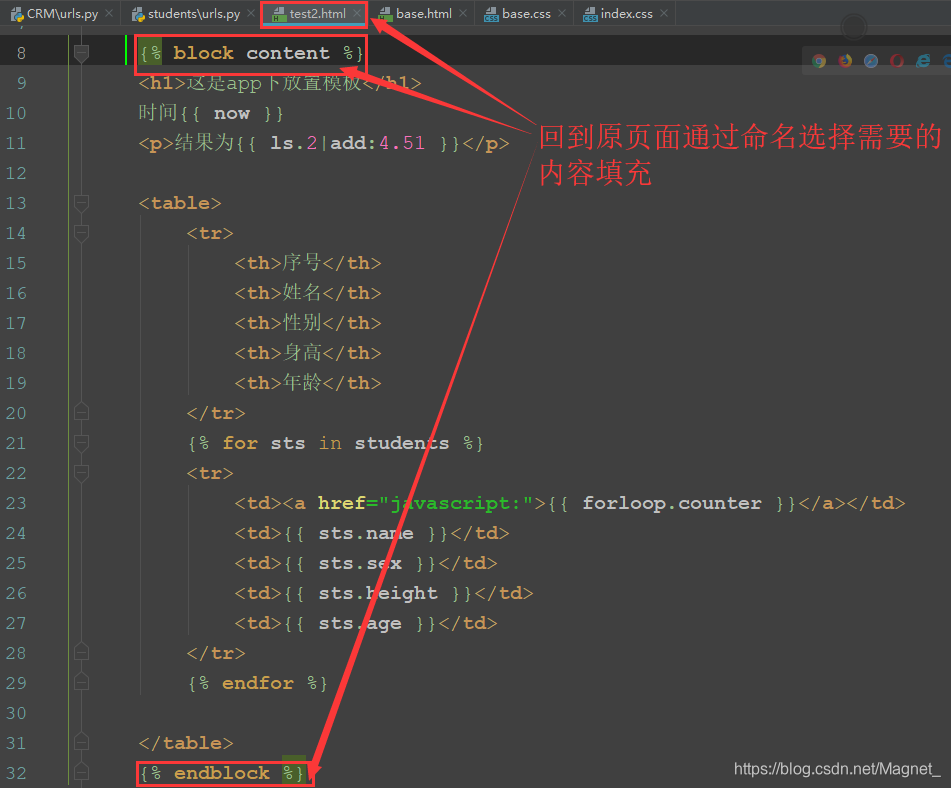Click the 'for sts in students' tag
The height and width of the screenshot is (788, 951).
[x=335, y=443]
